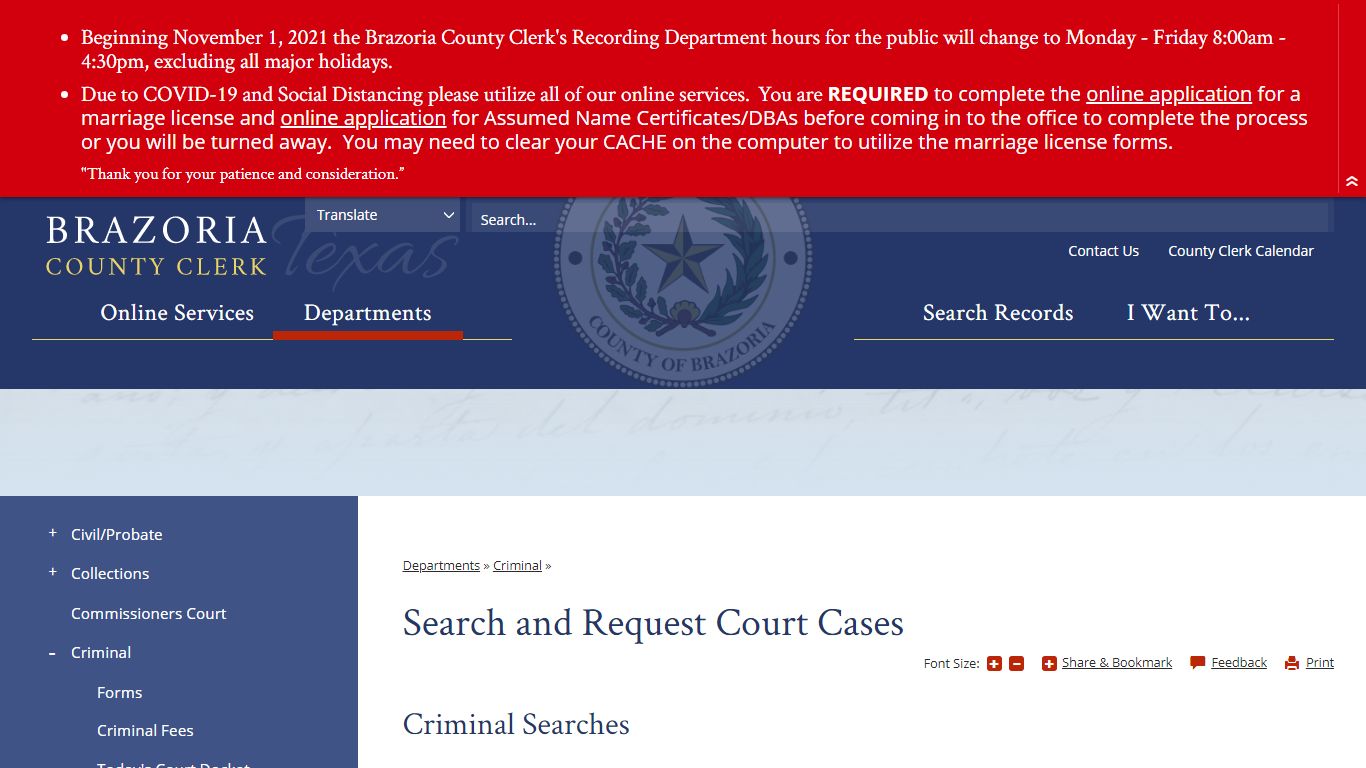Click the Feedback speech bubble icon
1366x768 pixels.
coord(1198,663)
